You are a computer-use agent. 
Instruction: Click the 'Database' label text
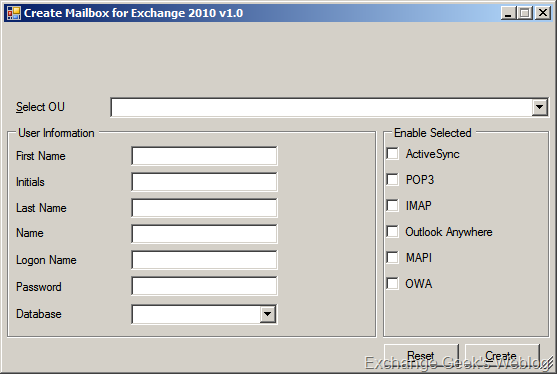coord(39,314)
